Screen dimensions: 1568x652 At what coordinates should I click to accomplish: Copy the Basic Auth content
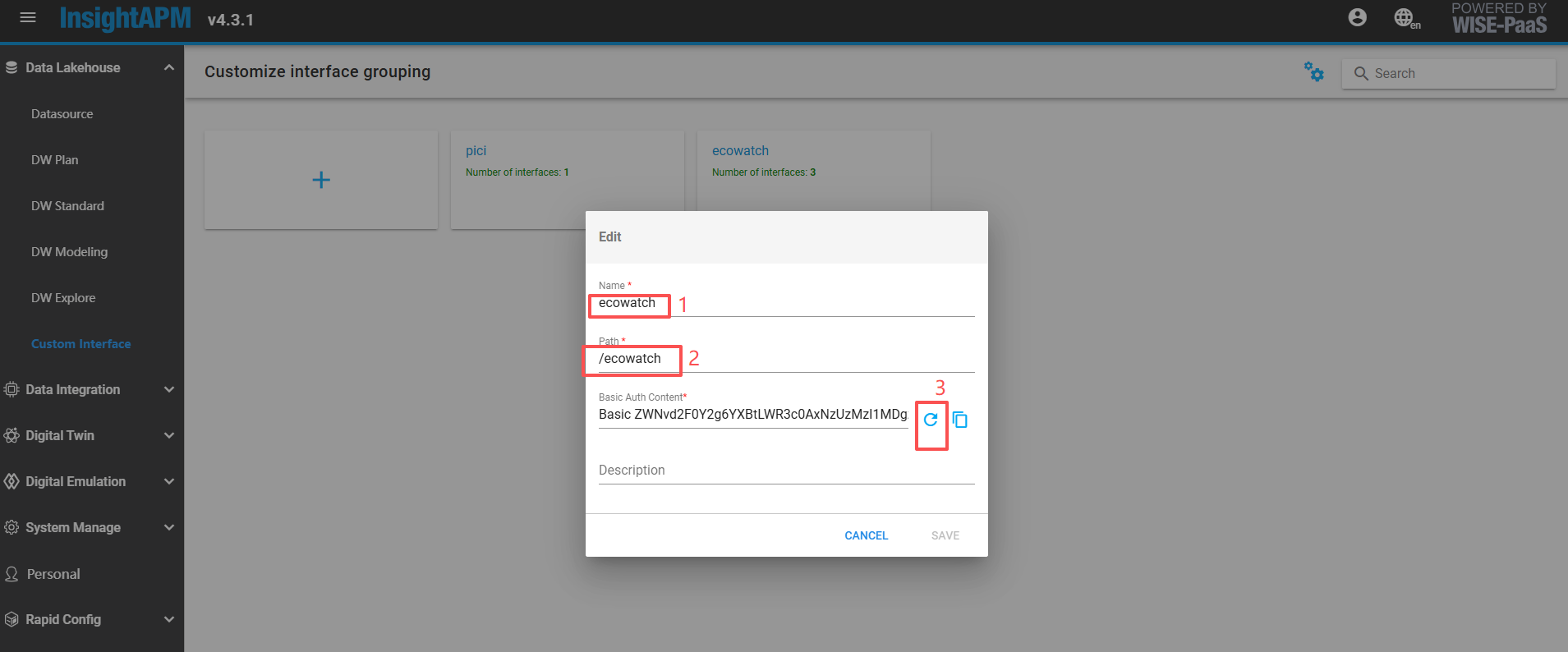click(x=959, y=420)
